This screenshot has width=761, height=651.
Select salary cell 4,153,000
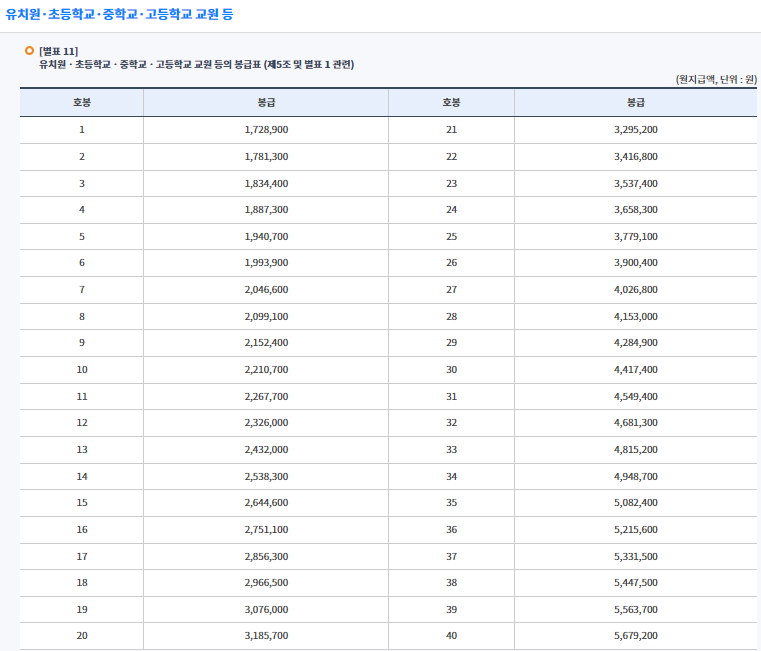coord(635,317)
